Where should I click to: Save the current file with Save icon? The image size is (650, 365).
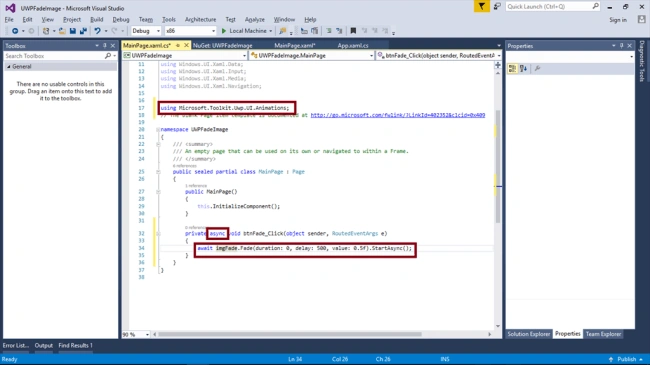[73, 31]
